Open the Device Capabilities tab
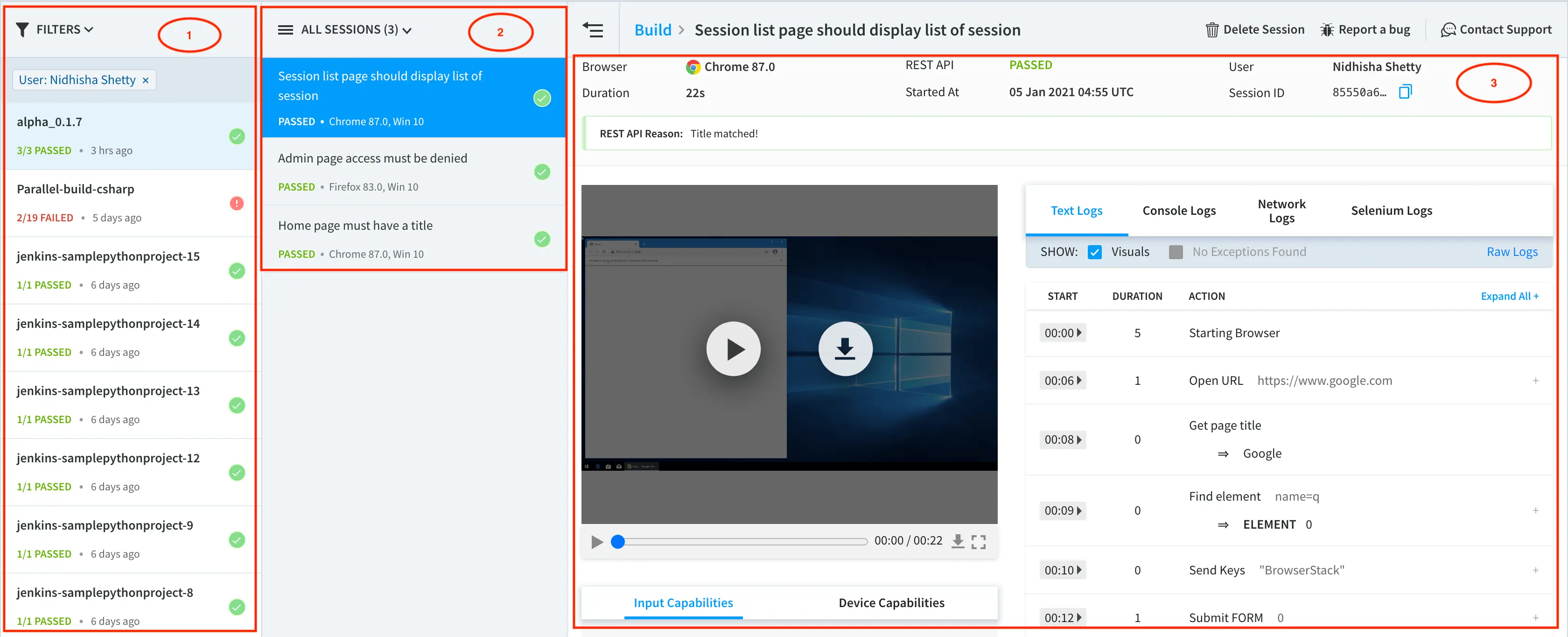 (x=891, y=602)
